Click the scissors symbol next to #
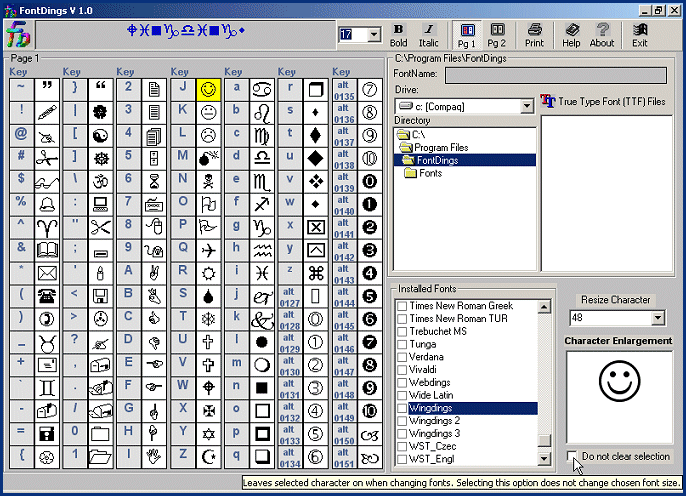The width and height of the screenshot is (686, 496). pos(47,158)
